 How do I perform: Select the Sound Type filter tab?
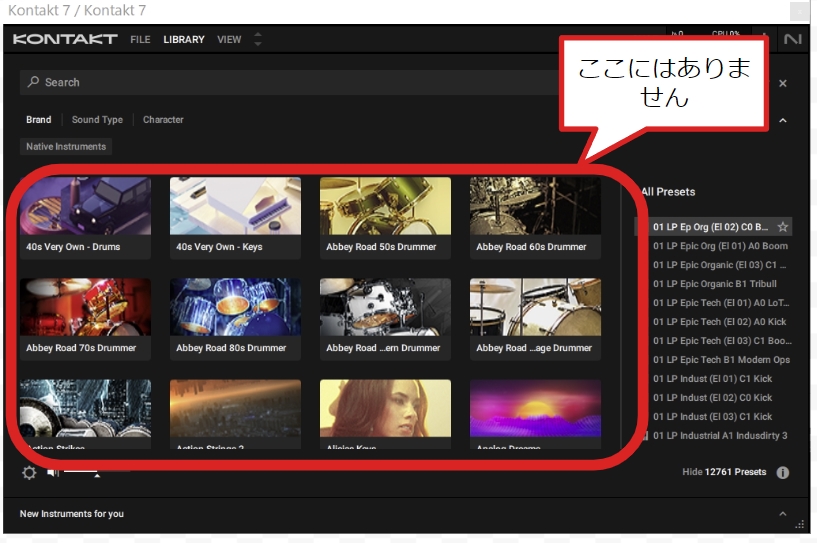point(97,120)
